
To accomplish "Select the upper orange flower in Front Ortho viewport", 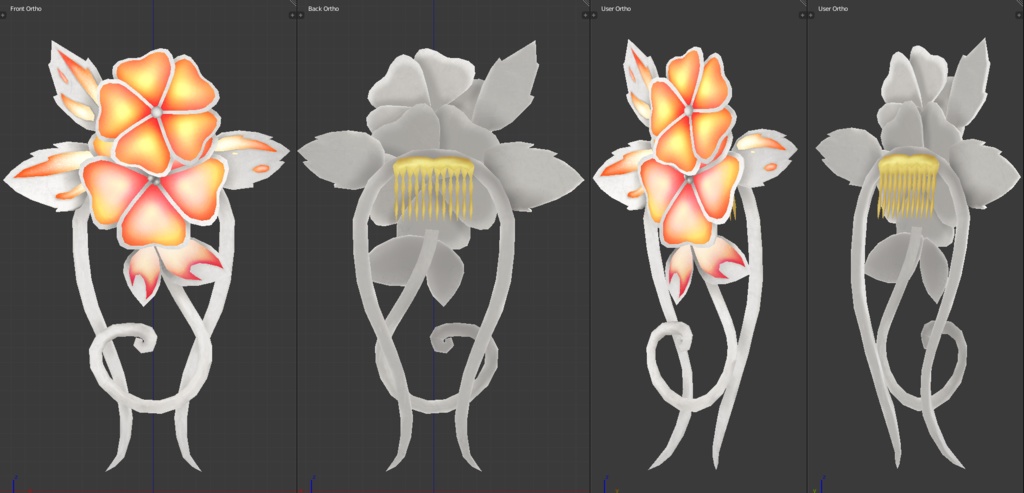I will coord(157,111).
